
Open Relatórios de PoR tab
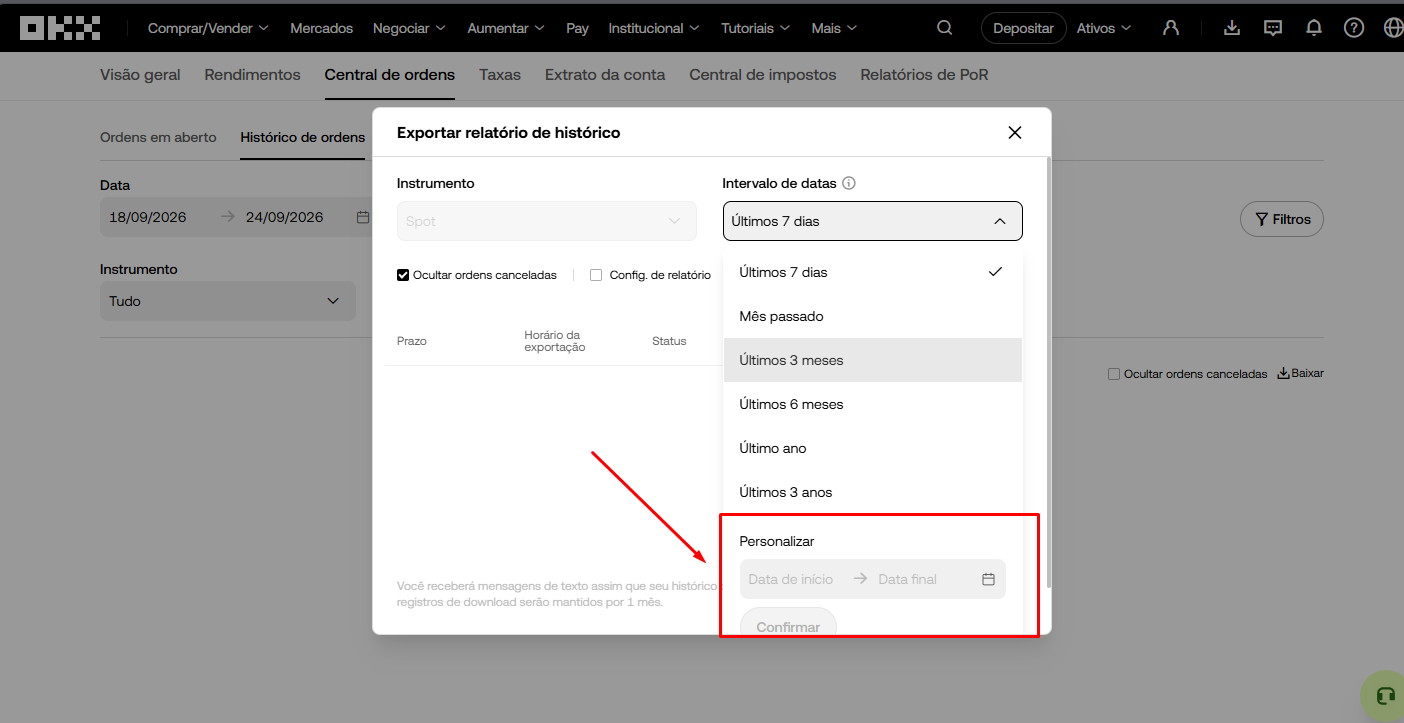pyautogui.click(x=924, y=75)
